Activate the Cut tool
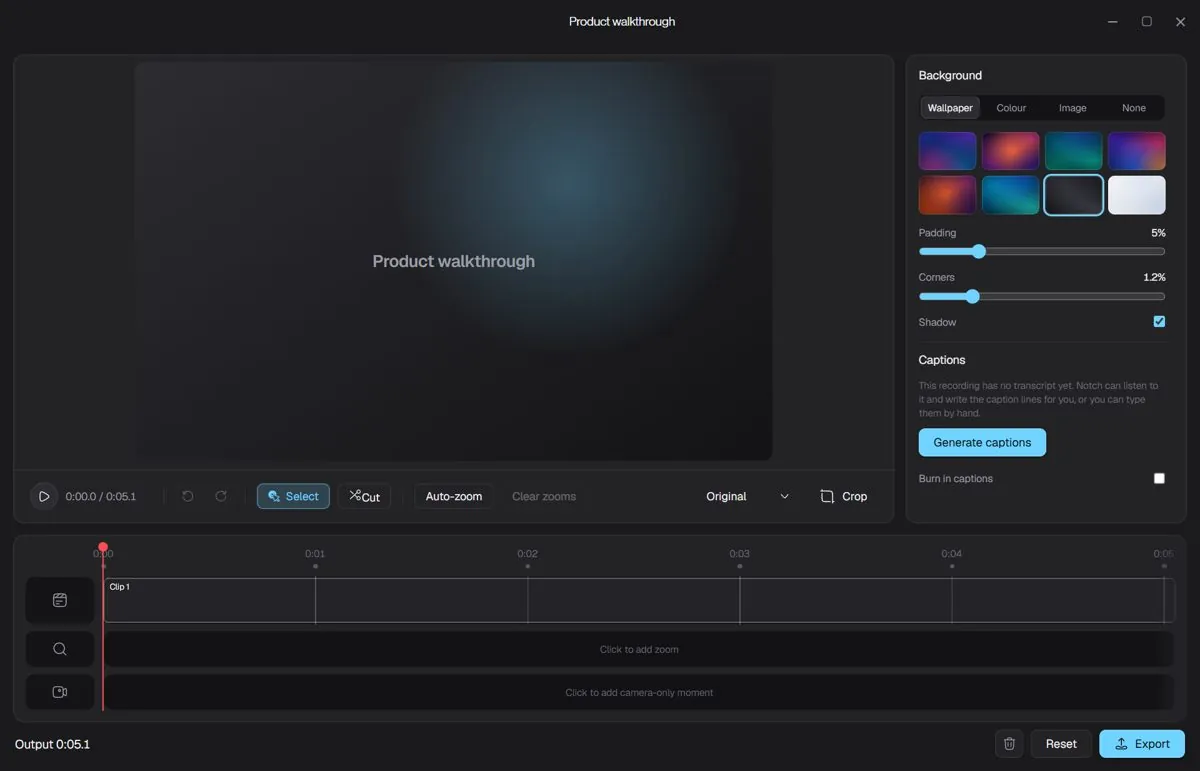 pyautogui.click(x=364, y=496)
